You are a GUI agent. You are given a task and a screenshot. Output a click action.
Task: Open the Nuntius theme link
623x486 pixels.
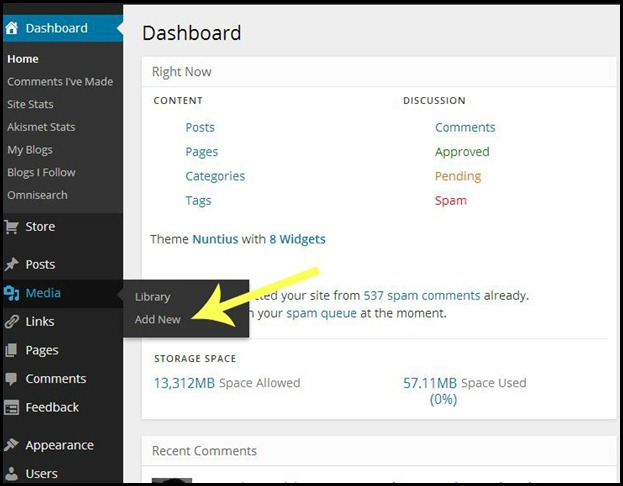tap(215, 239)
